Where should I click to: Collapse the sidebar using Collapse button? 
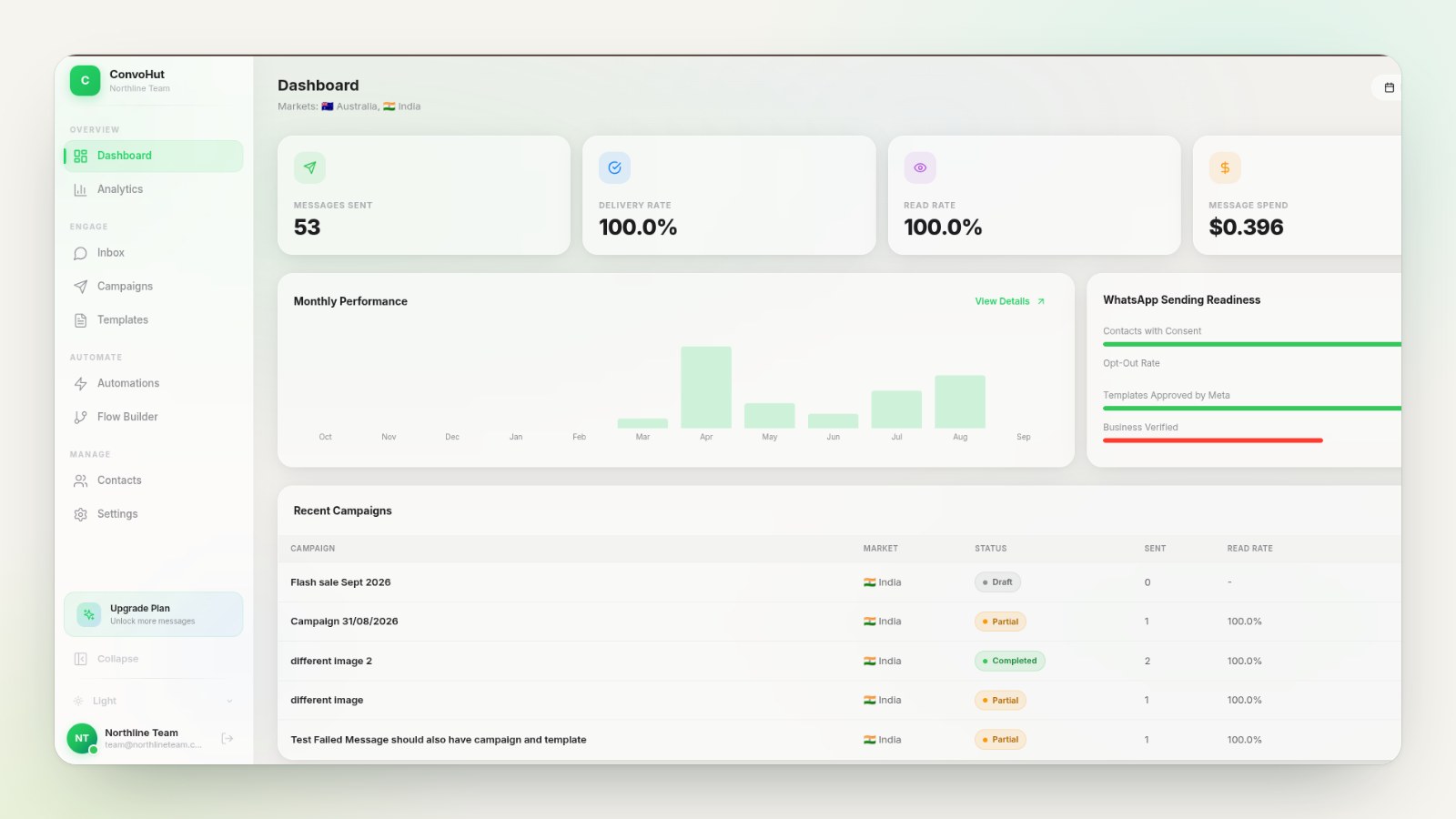(153, 659)
